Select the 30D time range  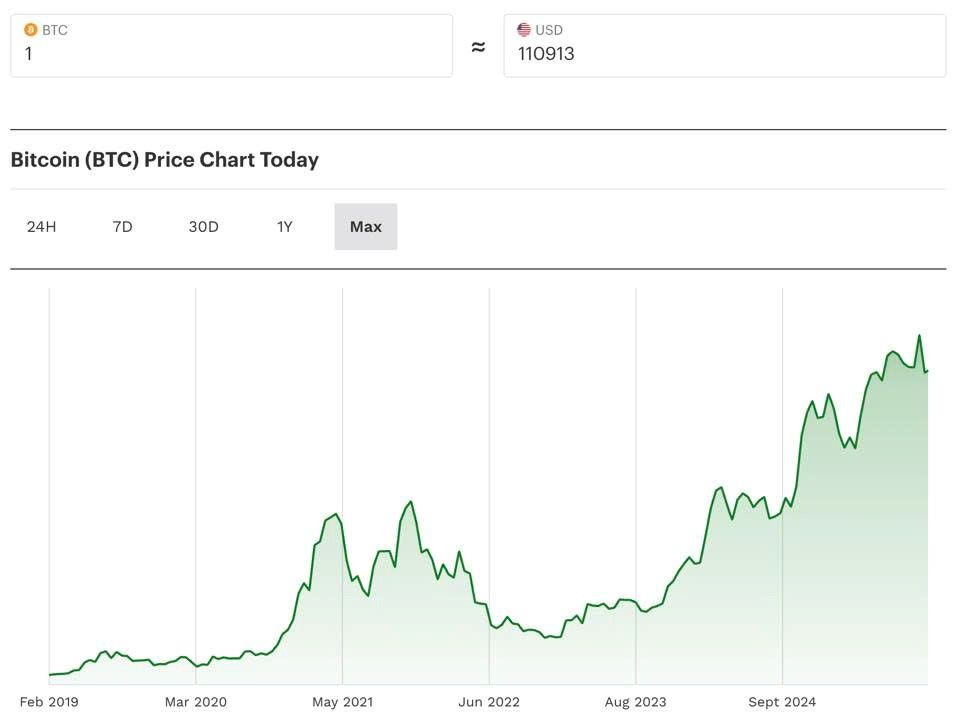click(x=203, y=226)
